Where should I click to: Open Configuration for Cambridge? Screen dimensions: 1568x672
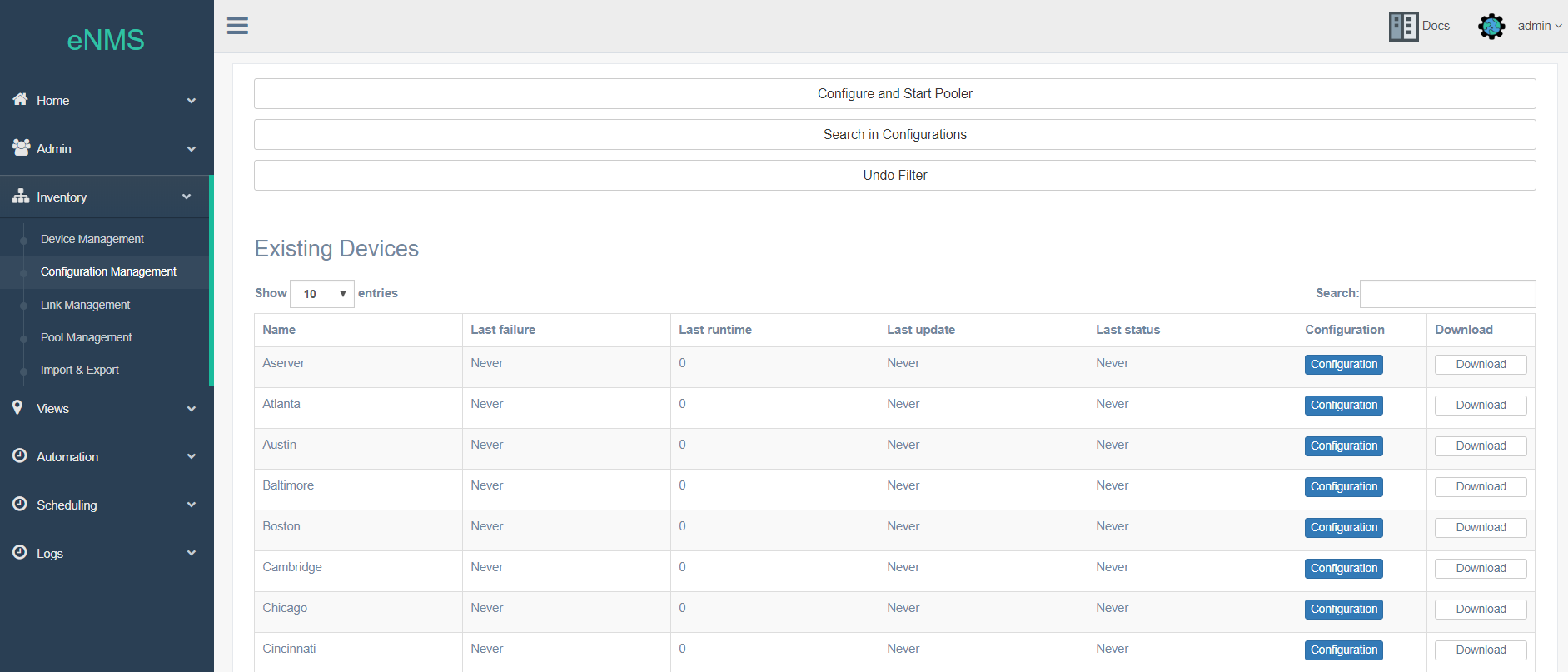1344,569
